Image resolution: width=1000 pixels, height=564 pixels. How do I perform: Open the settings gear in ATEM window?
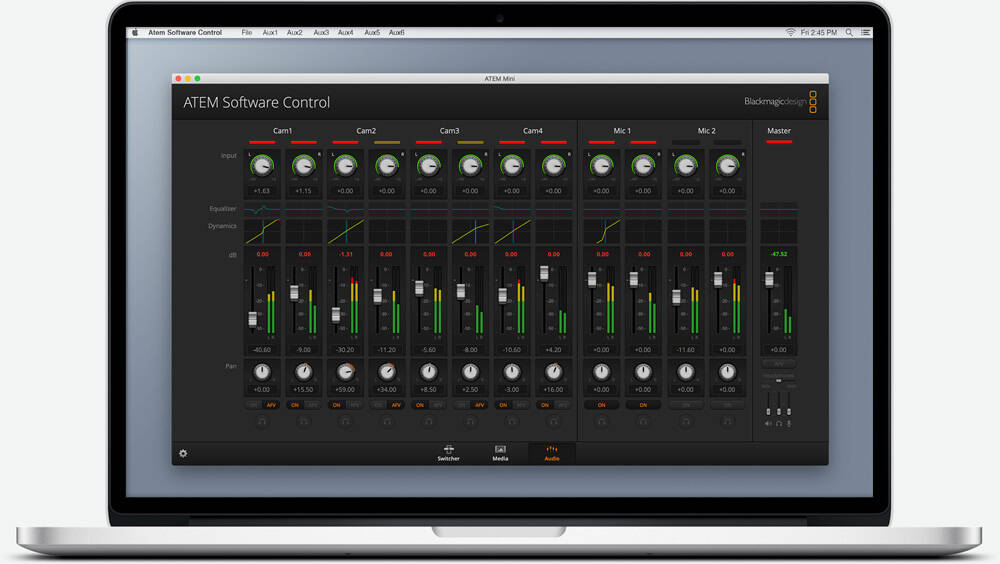tap(183, 454)
